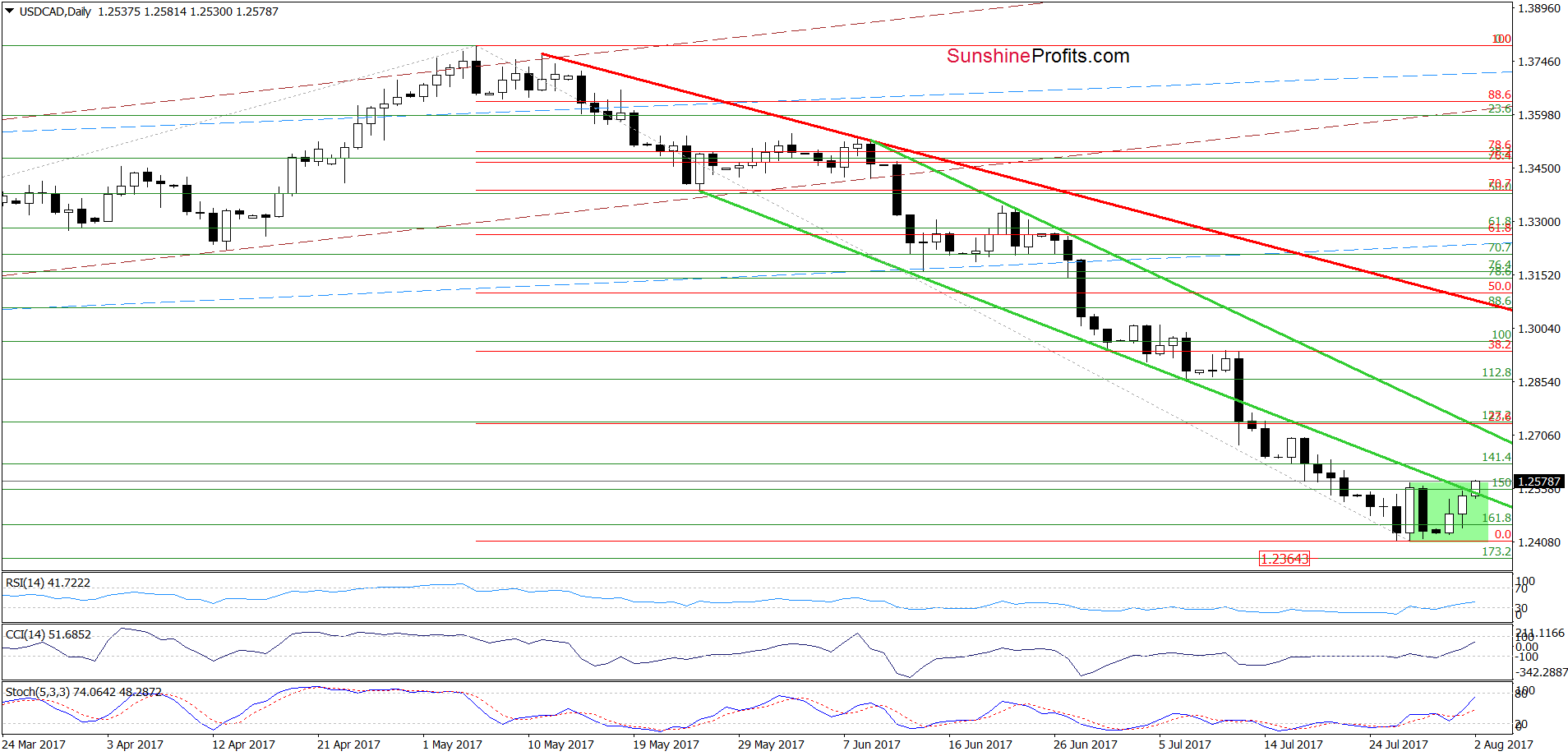Click the 19 May 2017 date label
Image resolution: width=1568 pixels, height=756 pixels.
pos(666,744)
